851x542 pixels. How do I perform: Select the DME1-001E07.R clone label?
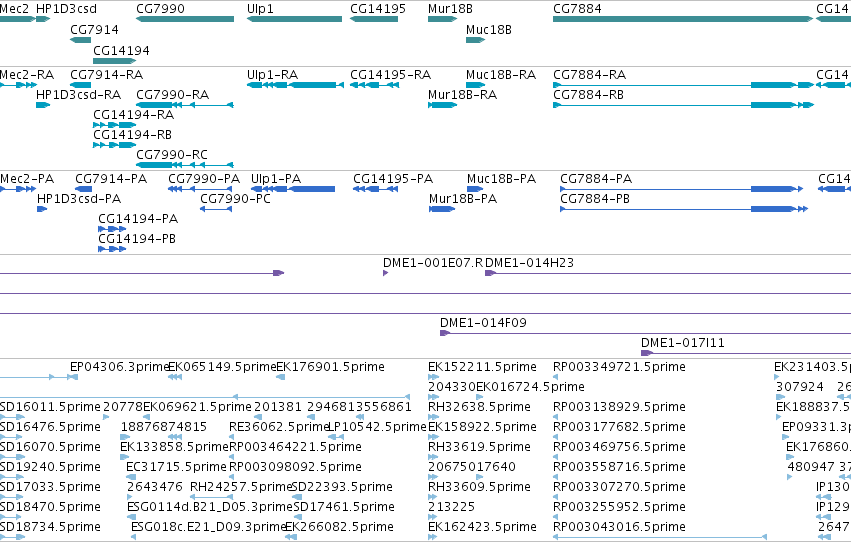tap(433, 263)
